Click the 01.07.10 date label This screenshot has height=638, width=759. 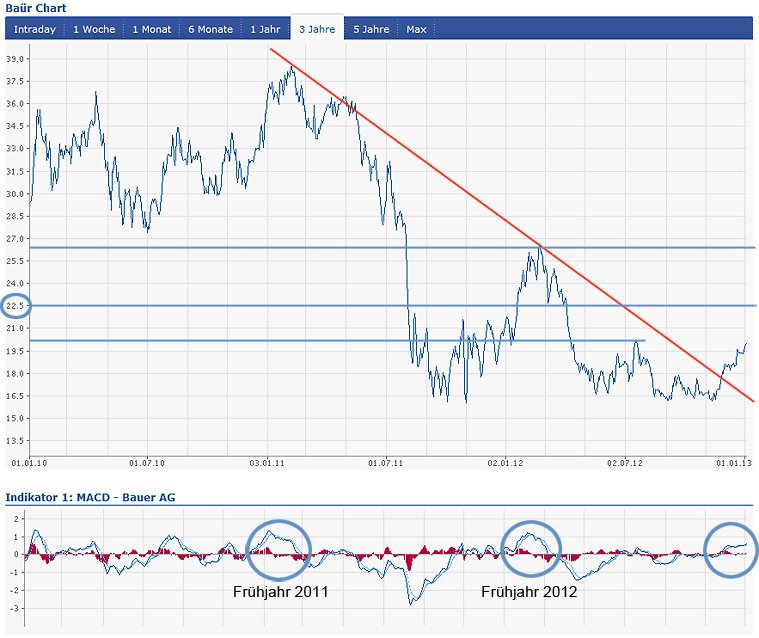(x=147, y=463)
